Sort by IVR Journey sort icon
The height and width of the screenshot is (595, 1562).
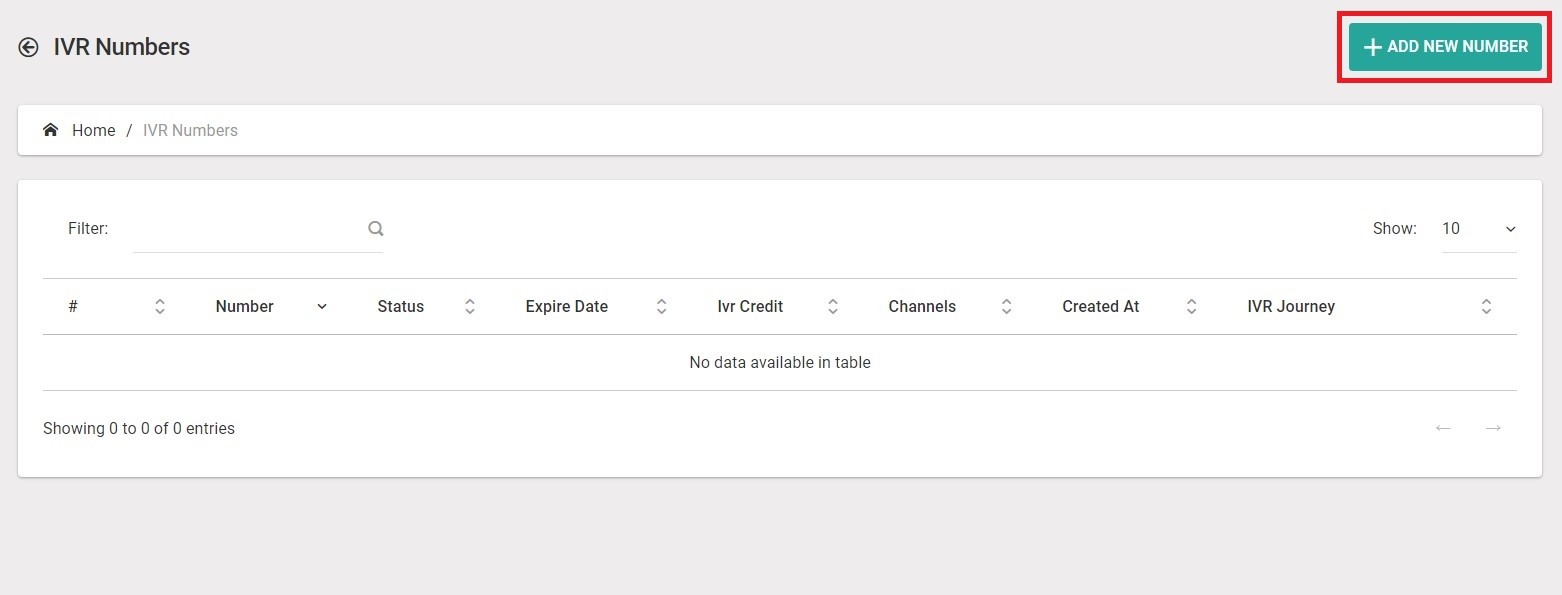click(1486, 307)
